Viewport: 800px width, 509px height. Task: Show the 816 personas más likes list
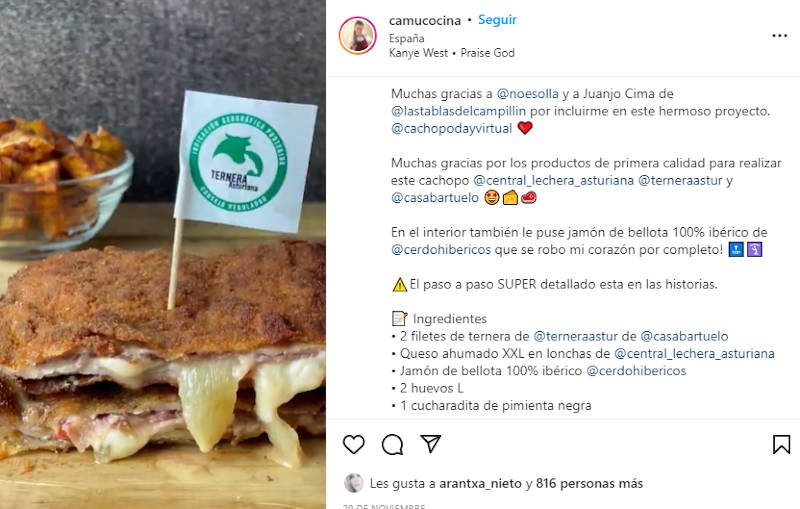[x=589, y=483]
